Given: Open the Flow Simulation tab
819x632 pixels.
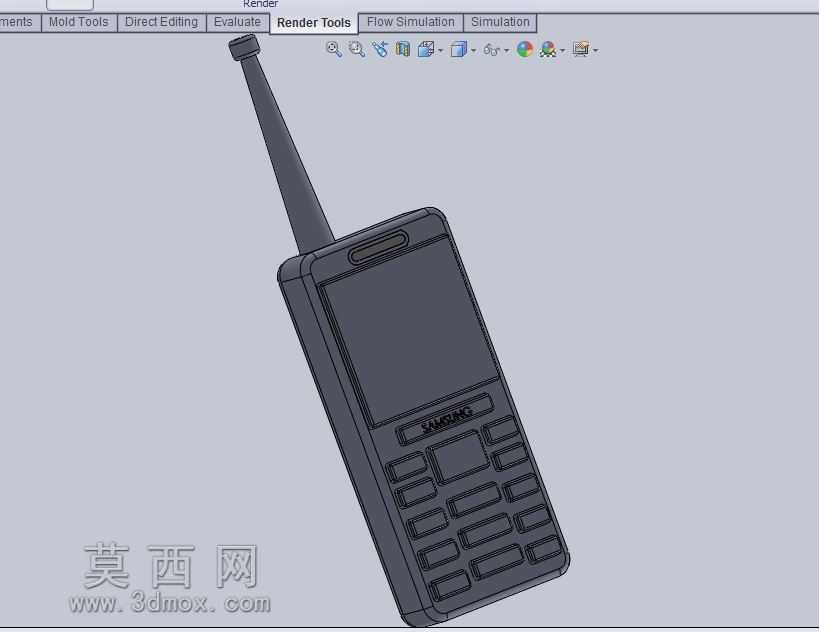Looking at the screenshot, I should tap(411, 22).
